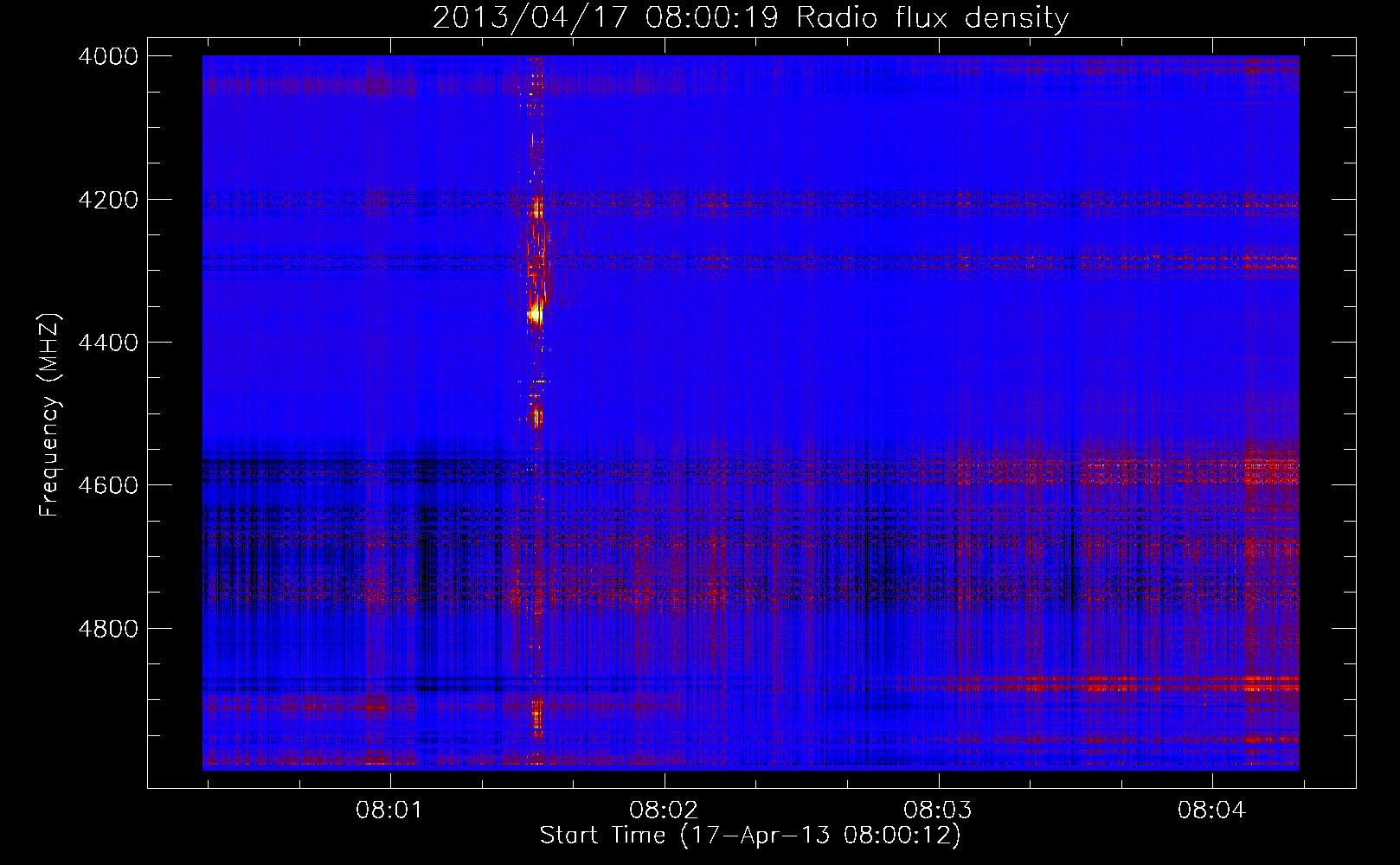
Task: Click the 08:03 time tick label
Action: [x=938, y=811]
